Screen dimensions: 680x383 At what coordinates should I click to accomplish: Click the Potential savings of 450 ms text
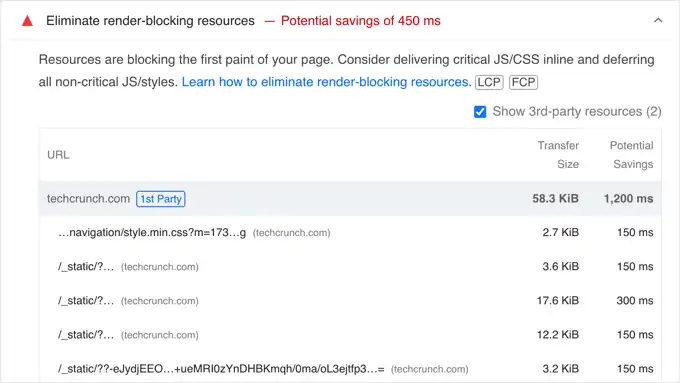click(360, 21)
